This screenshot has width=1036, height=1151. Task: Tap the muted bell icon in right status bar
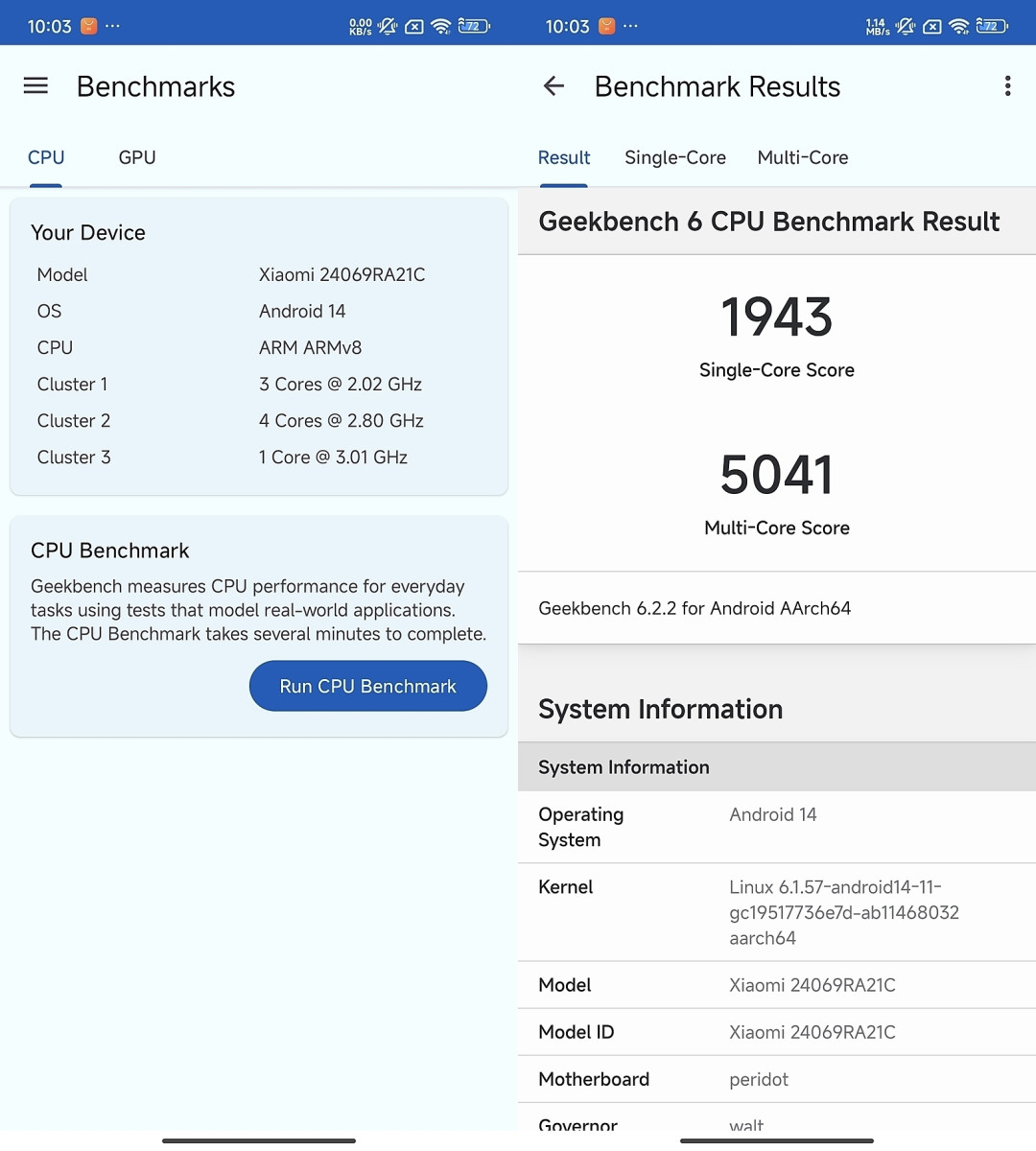coord(905,26)
